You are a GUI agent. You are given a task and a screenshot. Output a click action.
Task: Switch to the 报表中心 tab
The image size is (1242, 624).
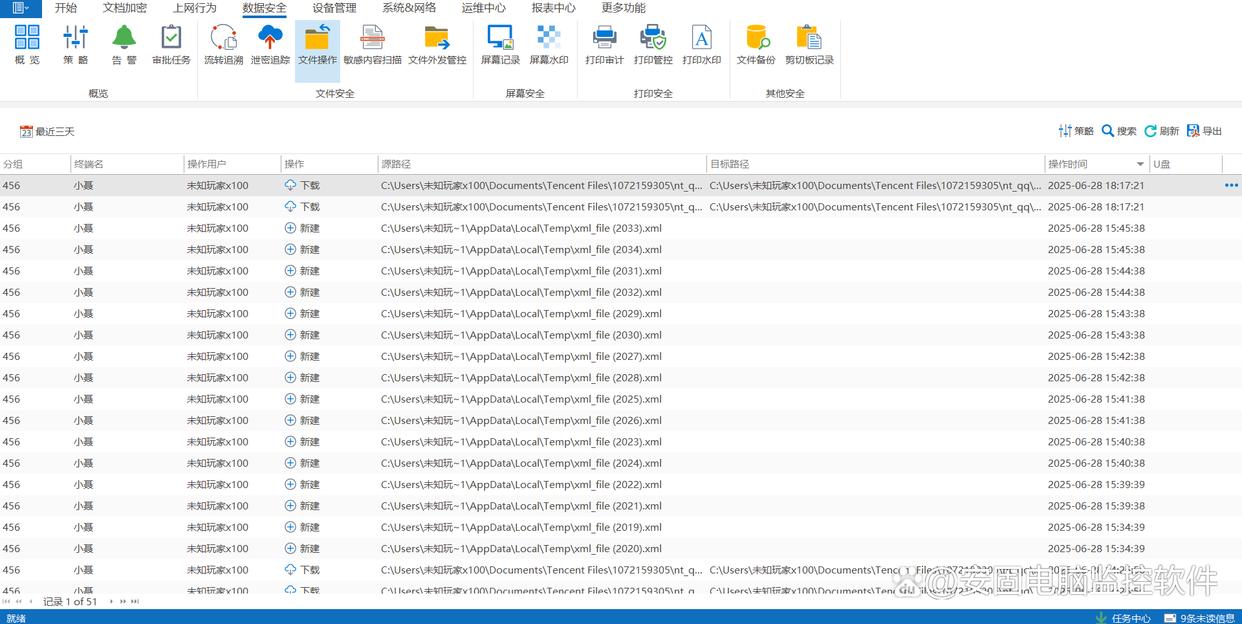pyautogui.click(x=553, y=8)
